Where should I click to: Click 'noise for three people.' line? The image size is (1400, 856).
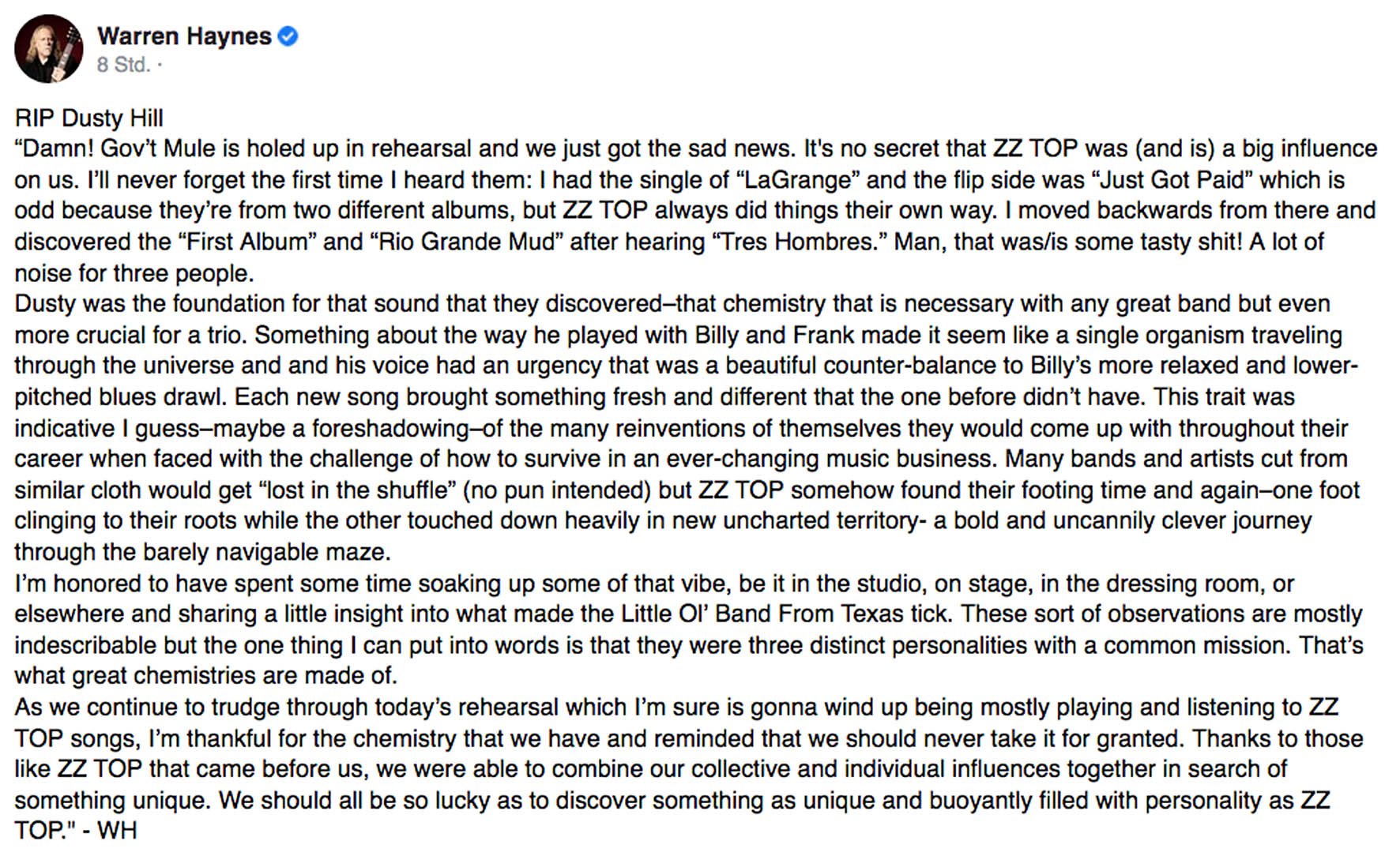point(134,273)
